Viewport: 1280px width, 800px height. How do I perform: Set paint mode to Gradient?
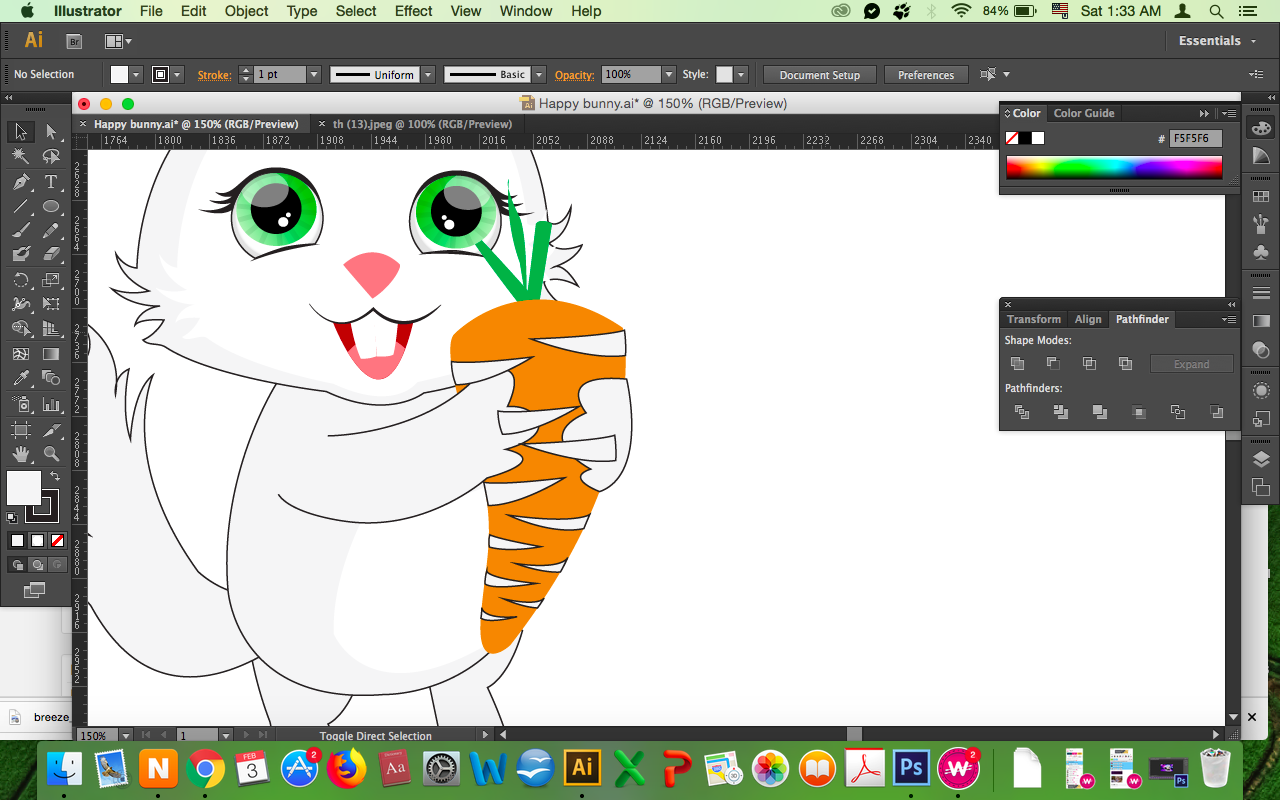(37, 541)
